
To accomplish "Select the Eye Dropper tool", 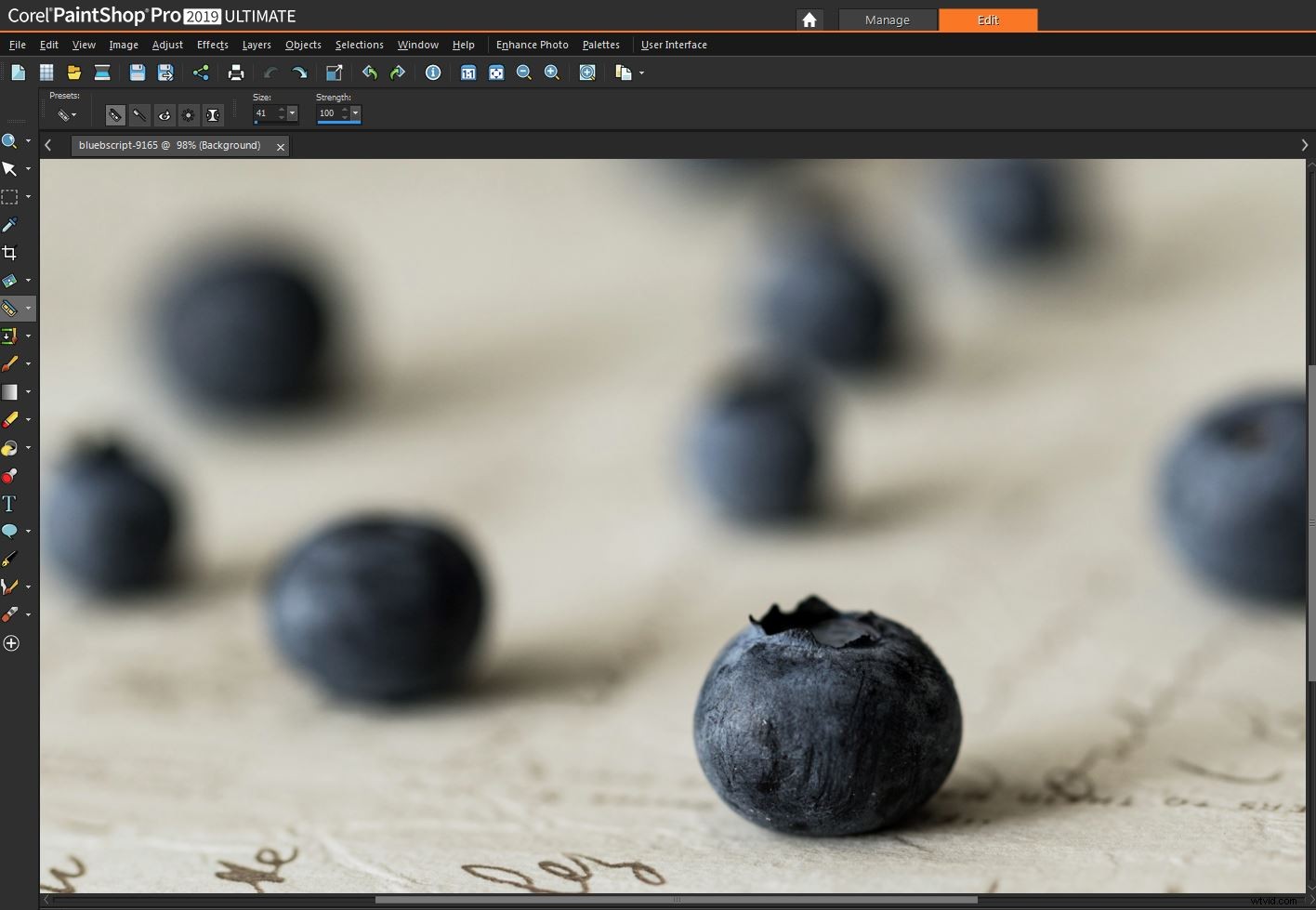I will [10, 224].
